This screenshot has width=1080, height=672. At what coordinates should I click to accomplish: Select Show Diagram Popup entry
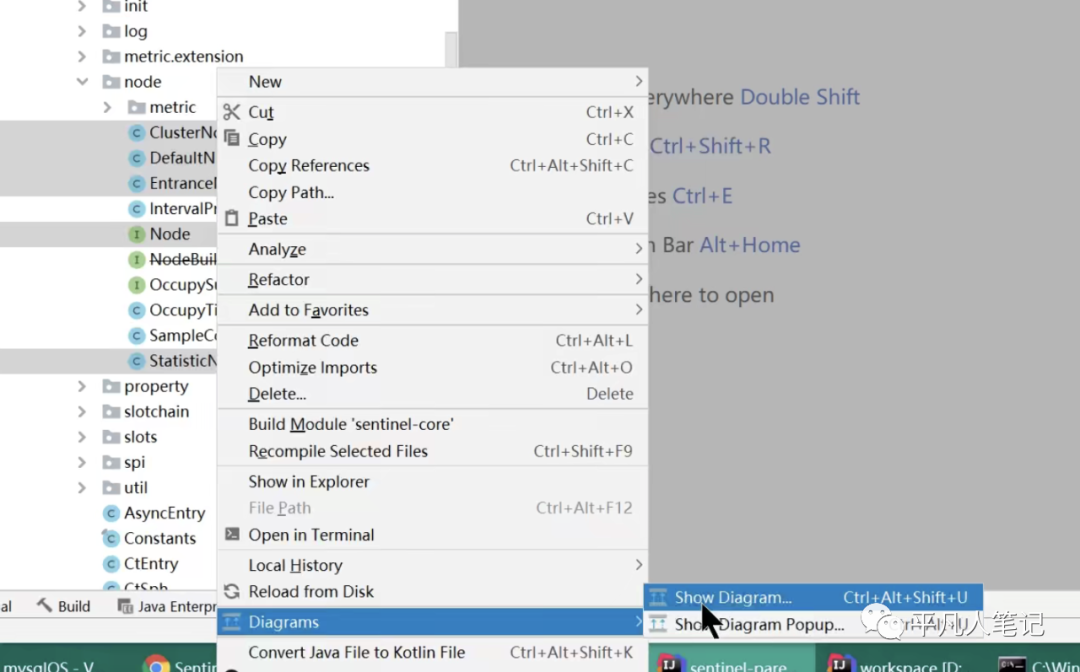coord(813,624)
